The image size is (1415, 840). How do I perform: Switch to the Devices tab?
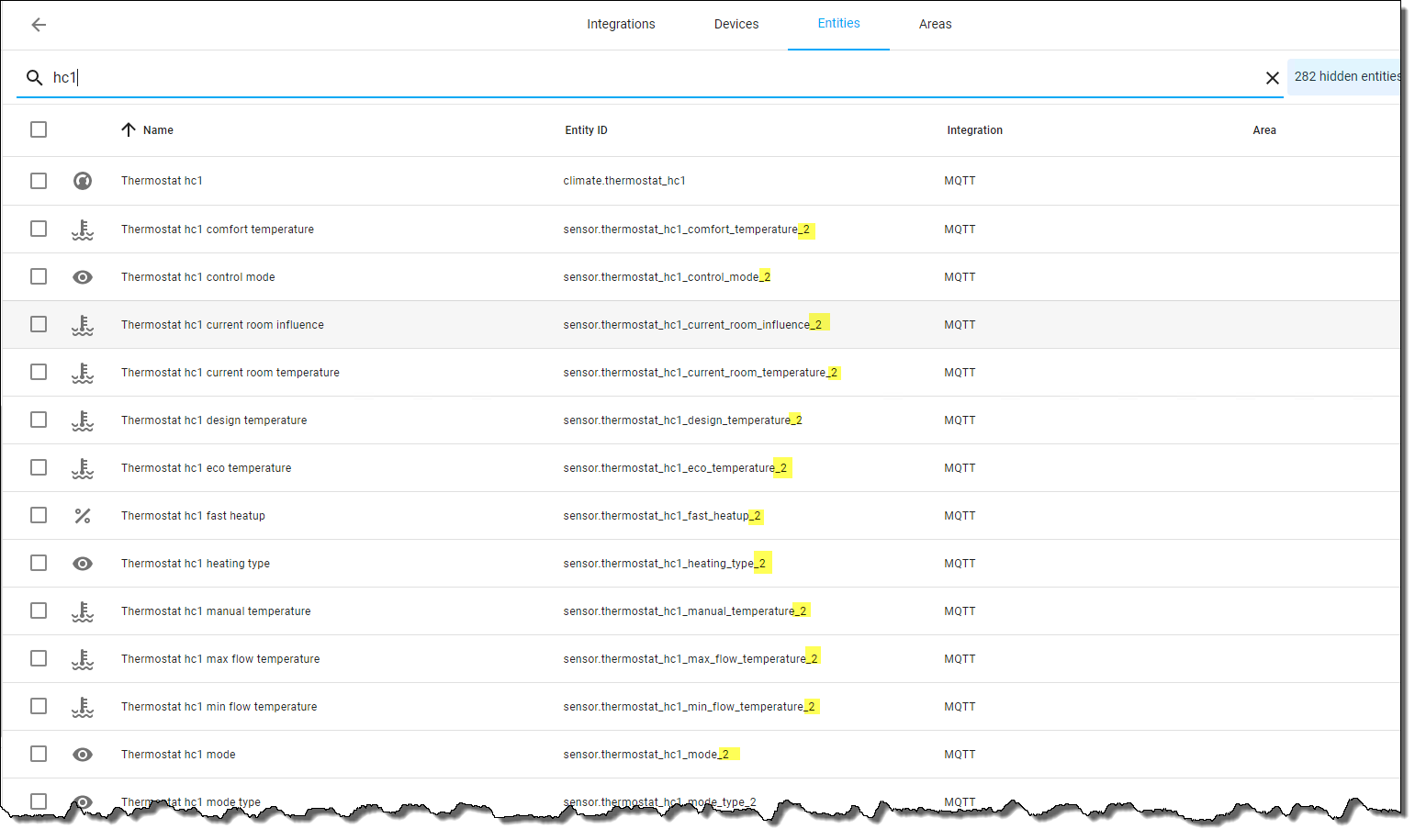point(736,24)
